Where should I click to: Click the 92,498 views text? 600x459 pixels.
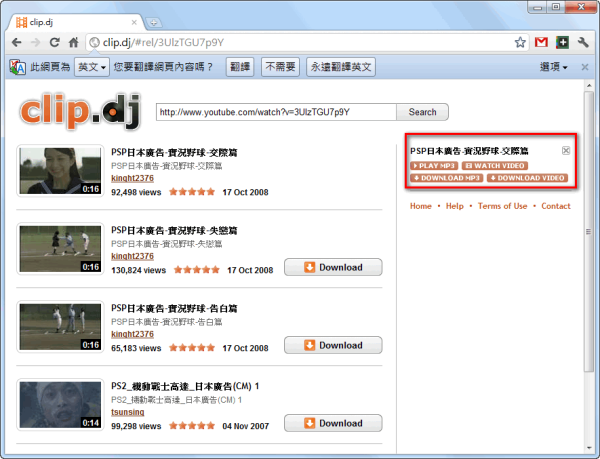point(136,192)
